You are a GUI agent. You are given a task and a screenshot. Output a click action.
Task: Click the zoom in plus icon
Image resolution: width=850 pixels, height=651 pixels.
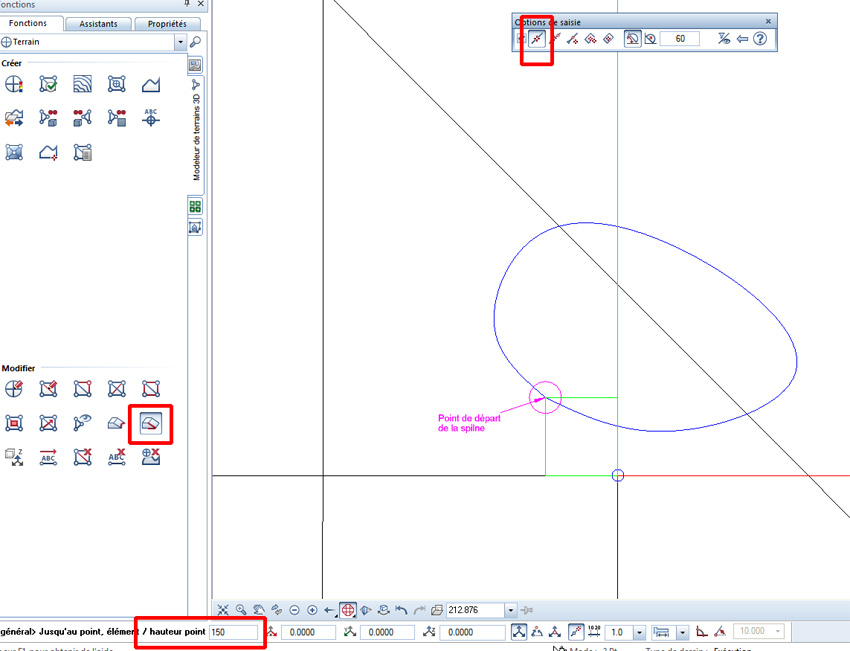[x=312, y=610]
